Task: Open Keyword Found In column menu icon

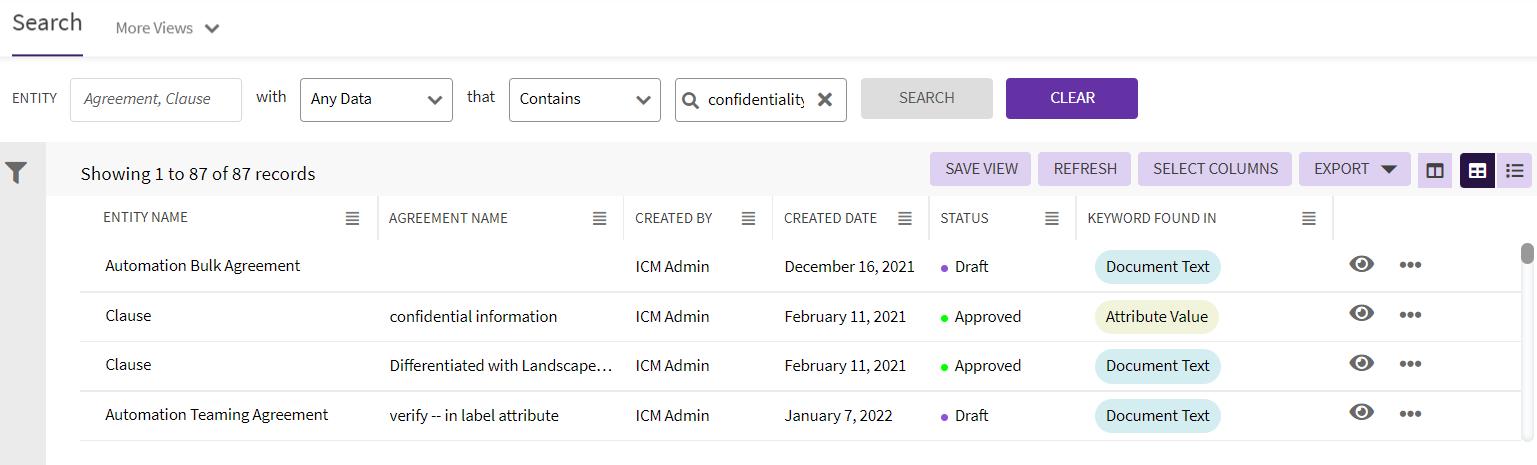Action: 1309,218
